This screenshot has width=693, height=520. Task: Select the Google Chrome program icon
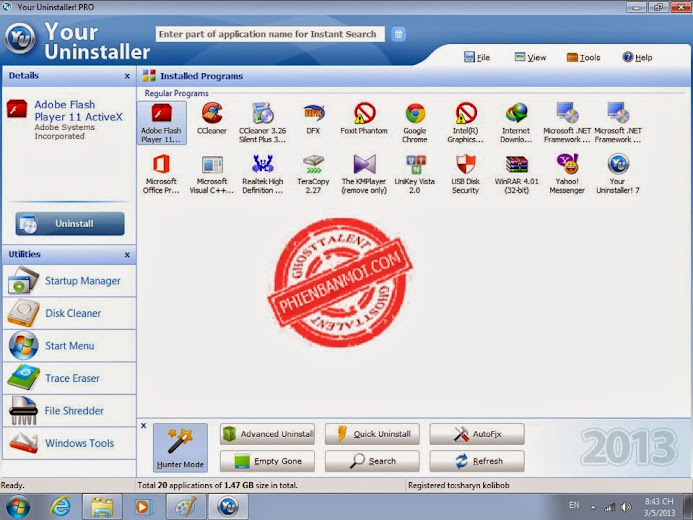(415, 123)
